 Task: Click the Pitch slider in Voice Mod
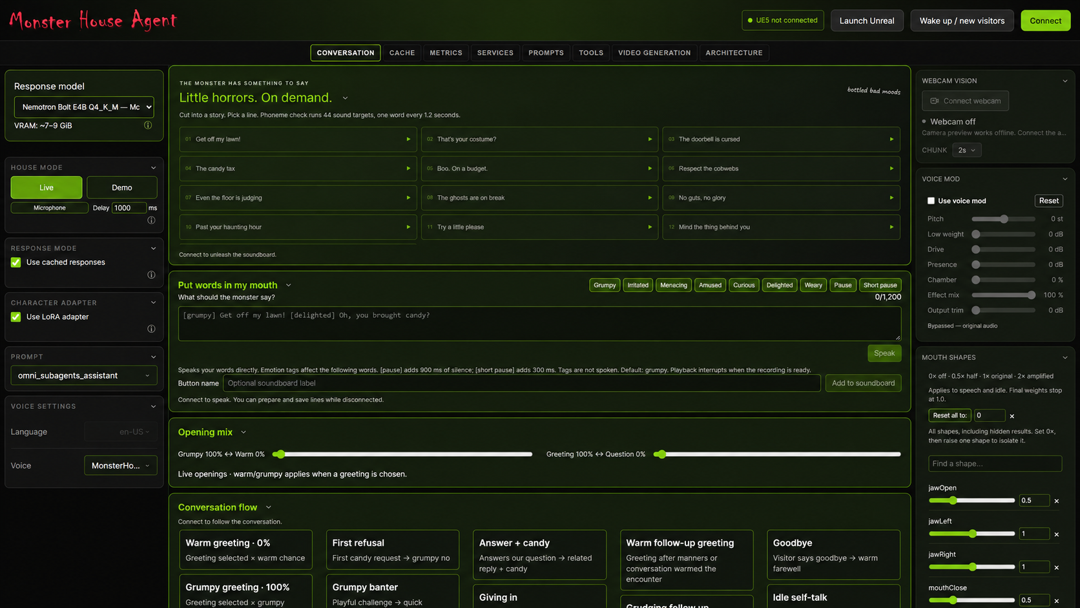coord(1004,219)
